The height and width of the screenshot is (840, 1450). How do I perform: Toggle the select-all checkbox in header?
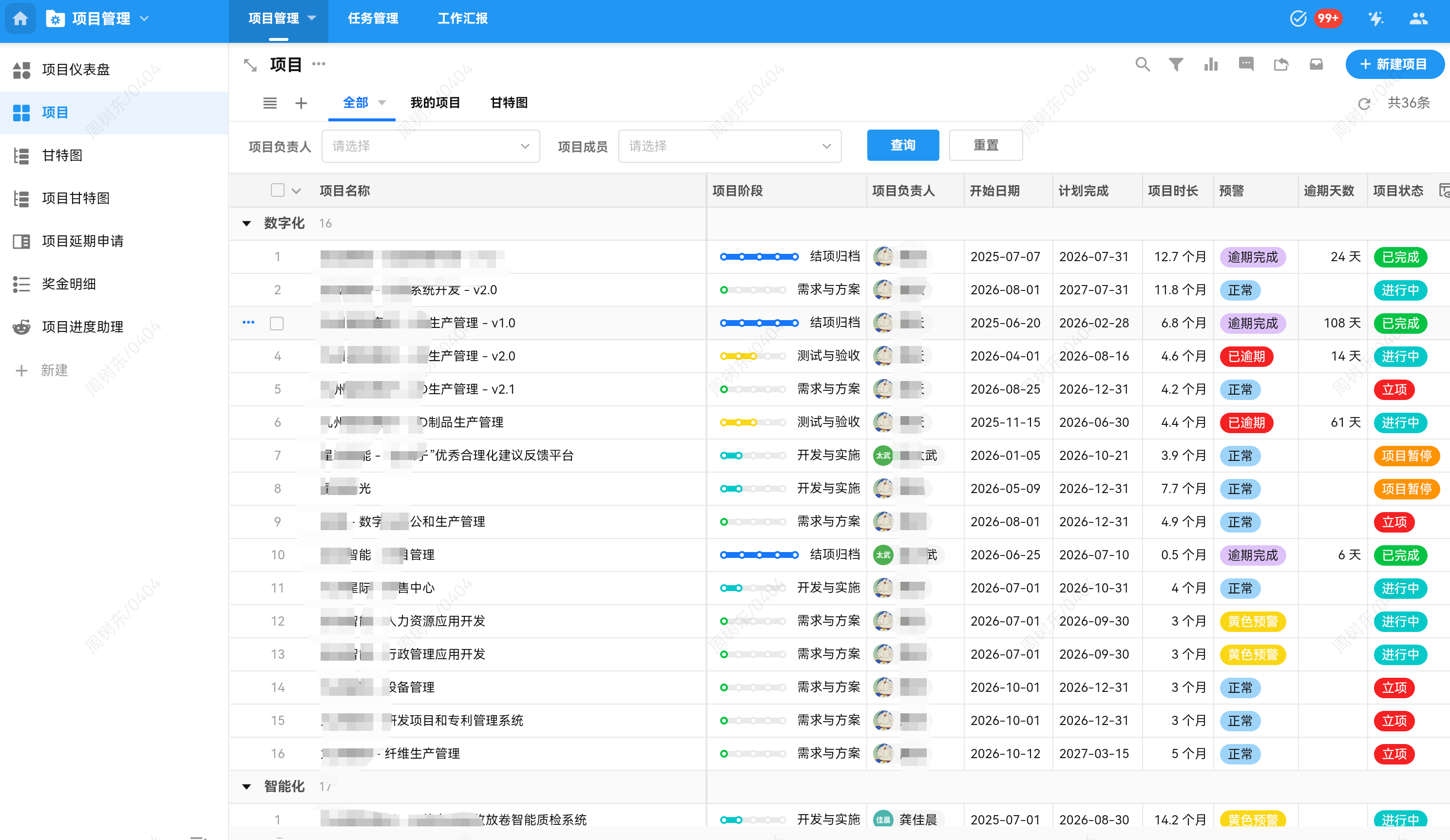click(x=278, y=191)
